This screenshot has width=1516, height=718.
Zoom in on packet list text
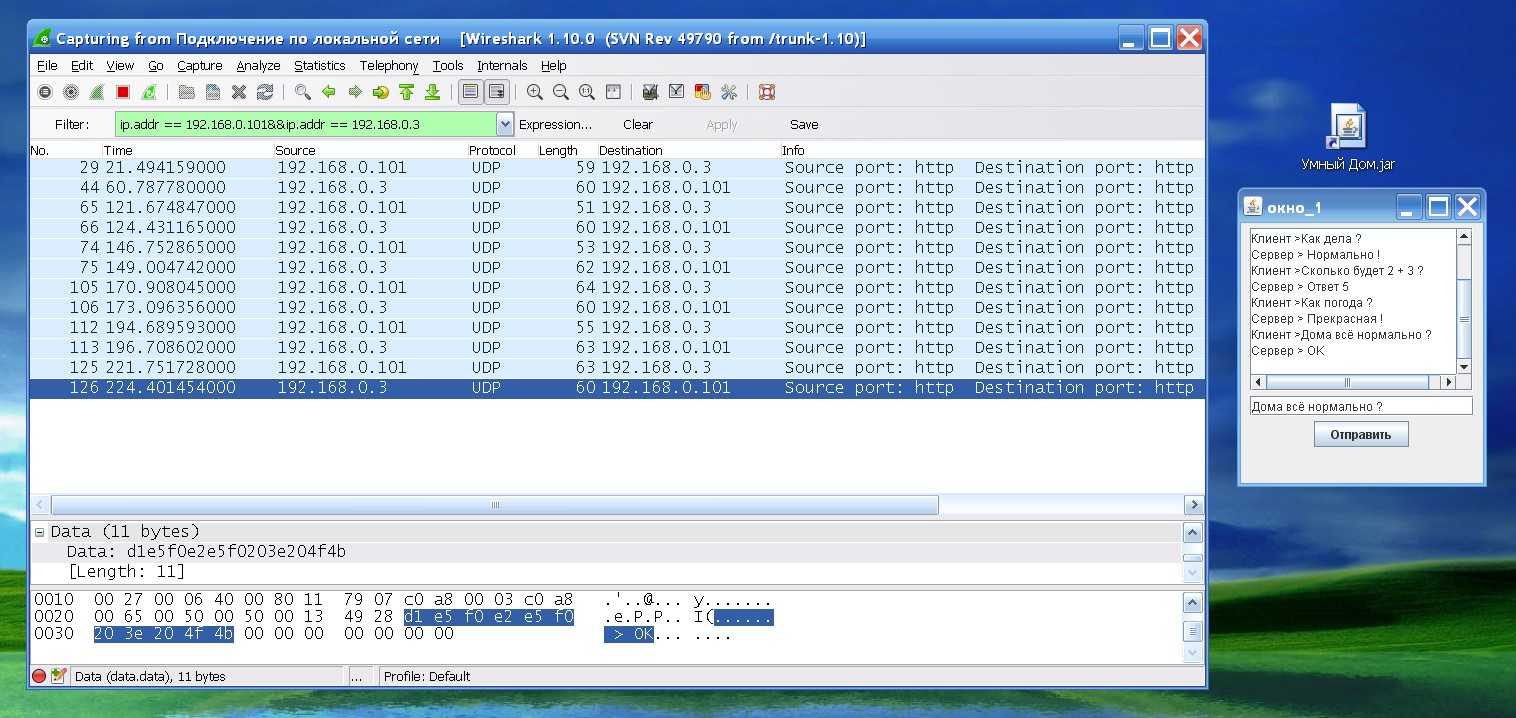coord(535,92)
